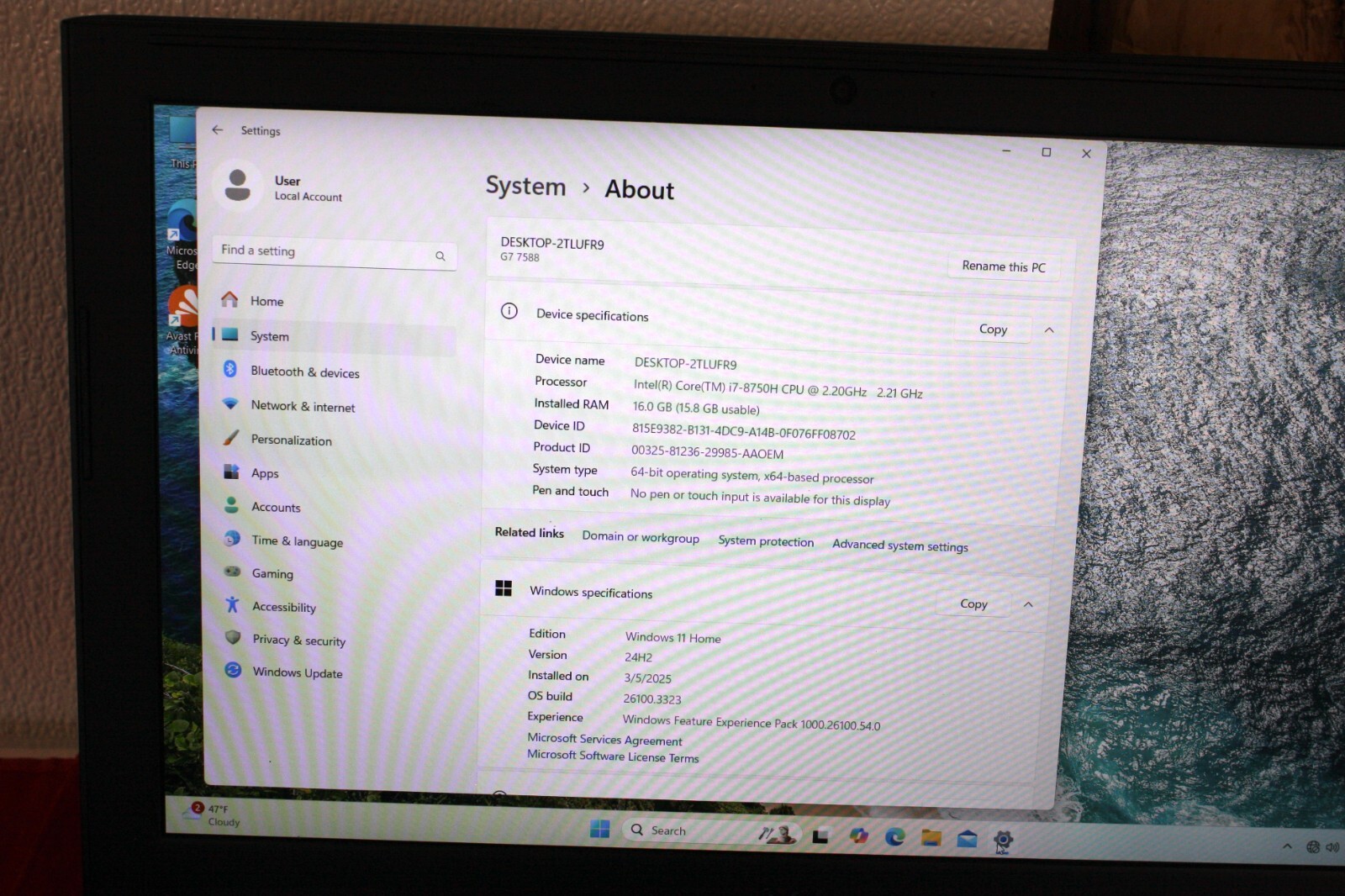Select Edition value Windows 11 Home

pos(672,638)
